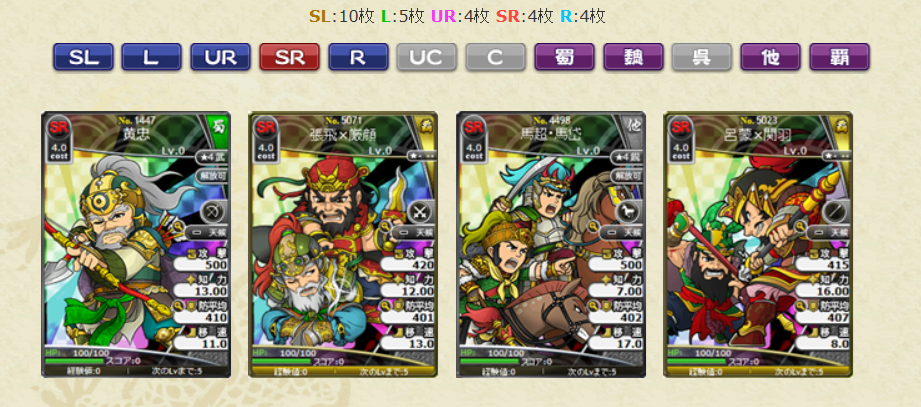
Task: Click the bow weapon icon on 黄忠 card
Action: tap(214, 211)
